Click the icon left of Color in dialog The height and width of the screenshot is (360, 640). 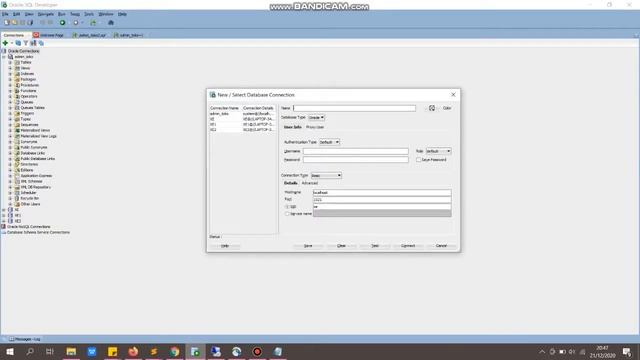(x=432, y=108)
